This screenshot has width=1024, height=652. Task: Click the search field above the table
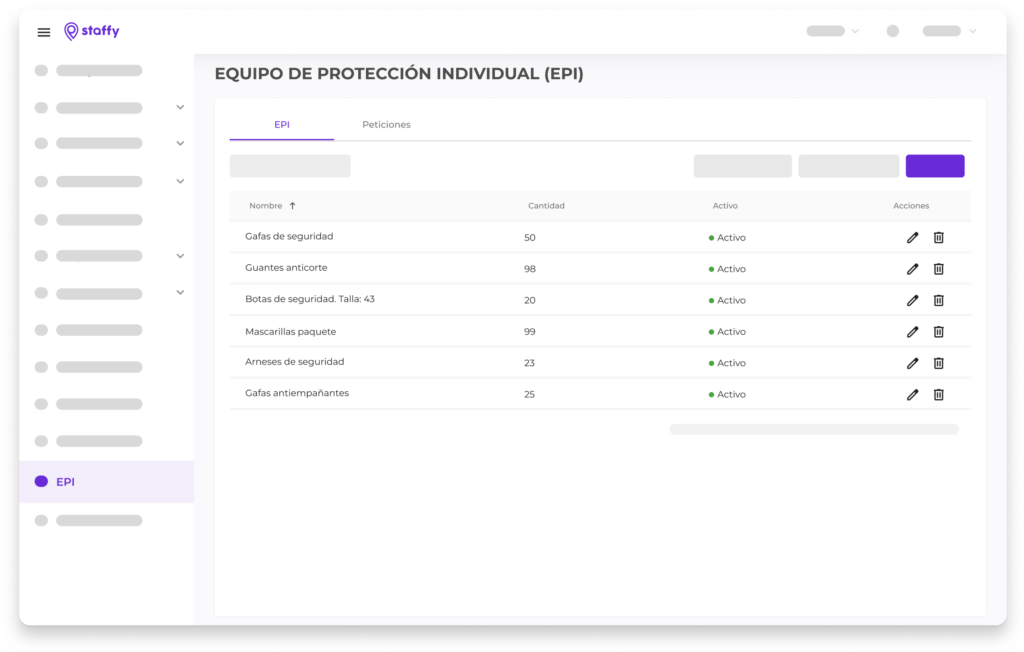tap(290, 166)
